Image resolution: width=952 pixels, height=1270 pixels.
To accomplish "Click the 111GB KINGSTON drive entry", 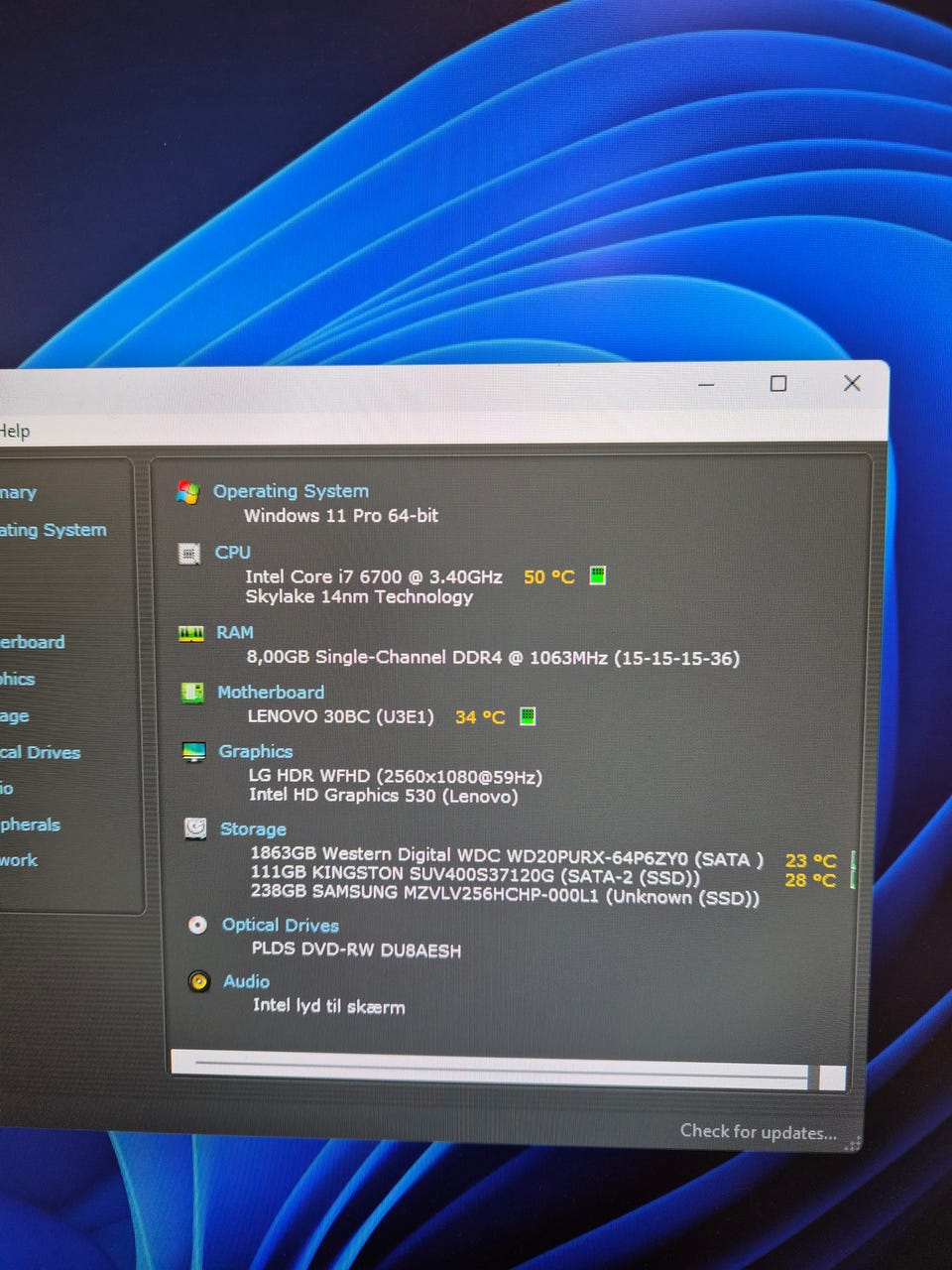I will click(x=475, y=875).
